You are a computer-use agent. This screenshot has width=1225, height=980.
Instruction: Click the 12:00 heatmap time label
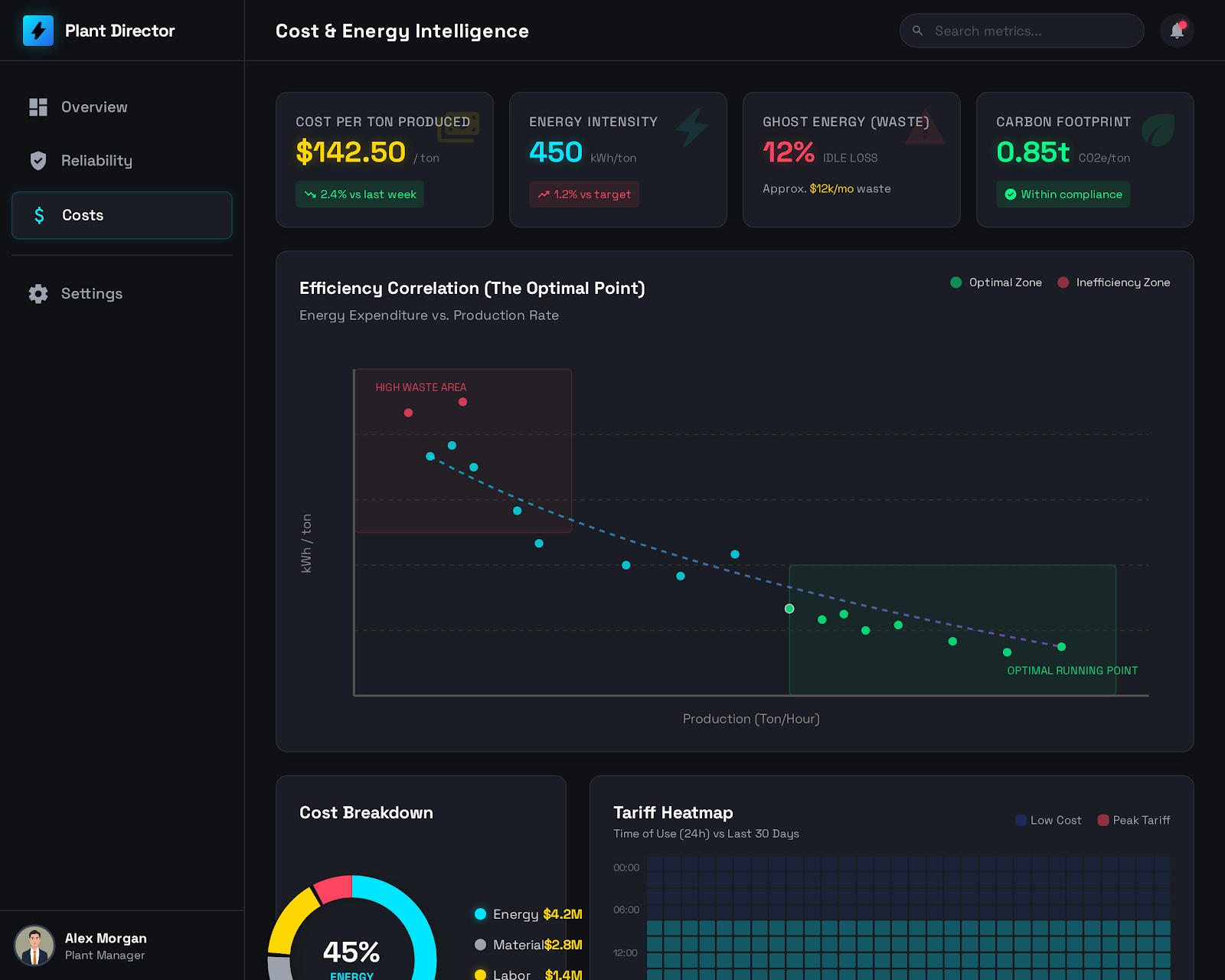coord(626,952)
